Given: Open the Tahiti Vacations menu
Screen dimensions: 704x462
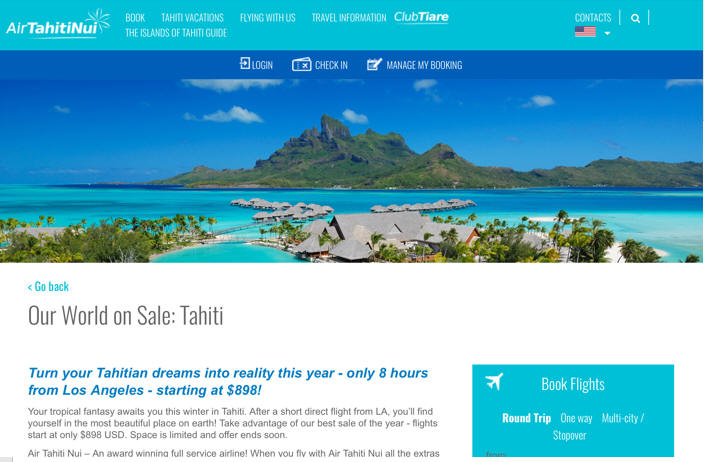Looking at the screenshot, I should tap(192, 18).
